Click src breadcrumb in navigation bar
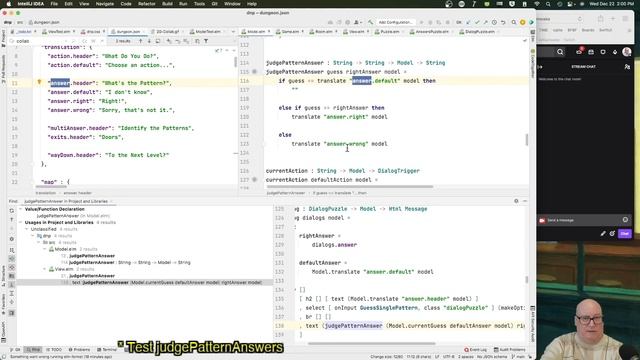The height and width of the screenshot is (360, 640). [20, 22]
